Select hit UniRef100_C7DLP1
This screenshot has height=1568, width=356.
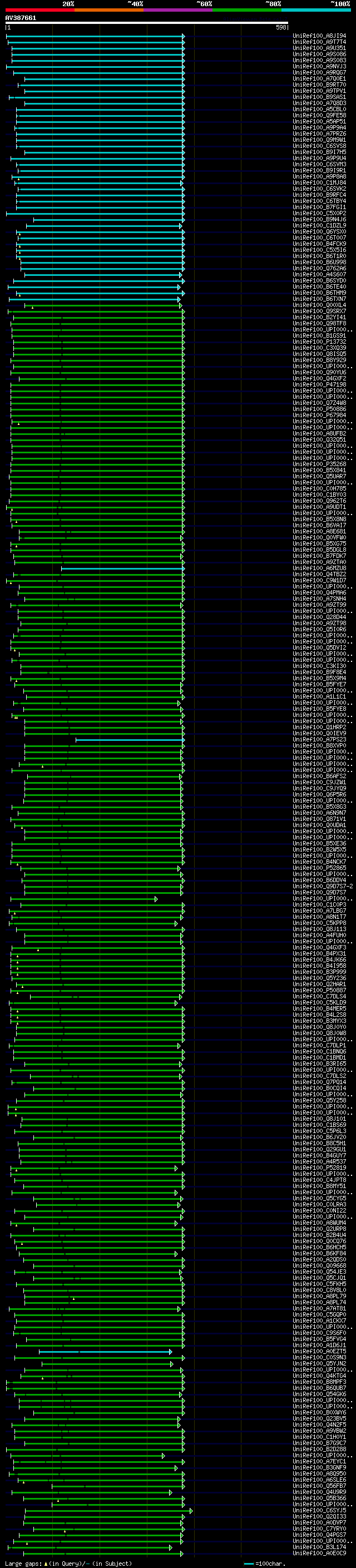[319, 1045]
